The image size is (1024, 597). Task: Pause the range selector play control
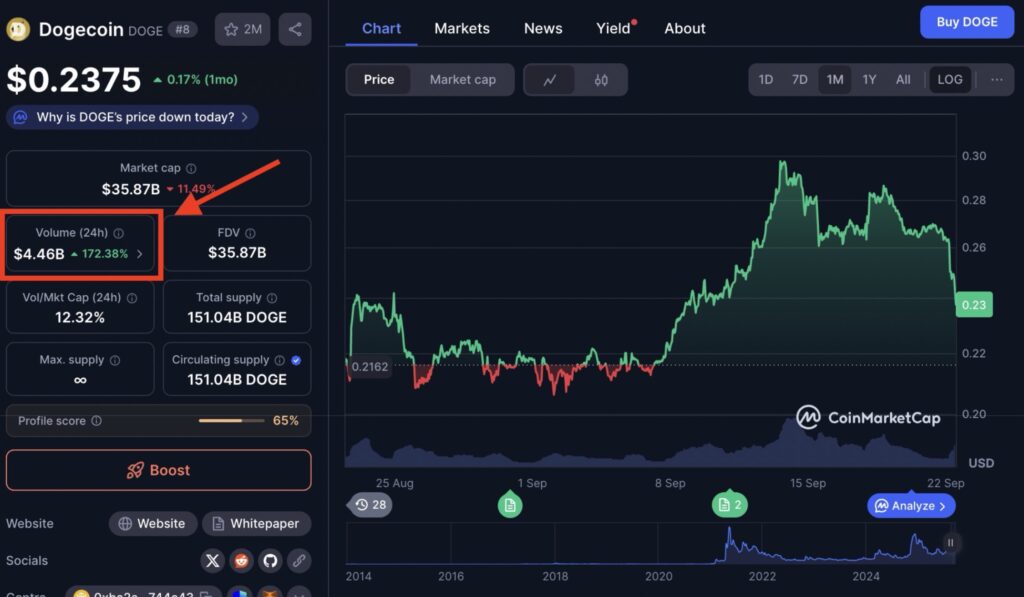950,543
